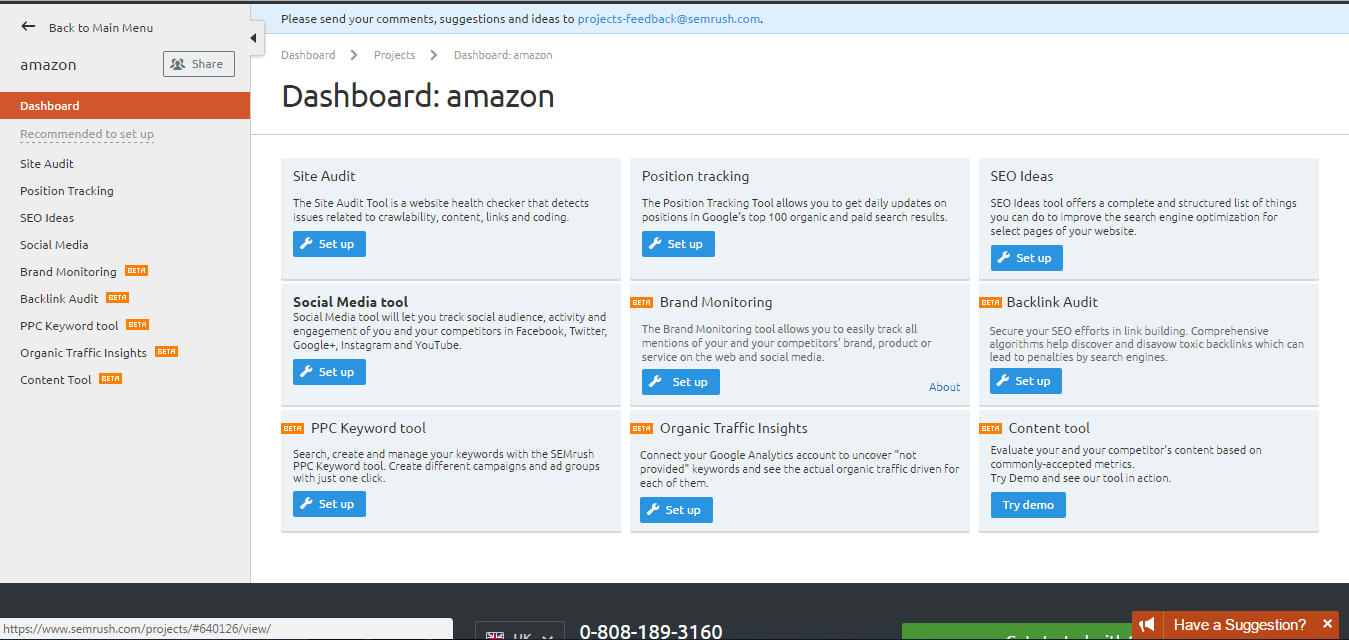Click the projects-feedback@semrush.com email link

[669, 18]
